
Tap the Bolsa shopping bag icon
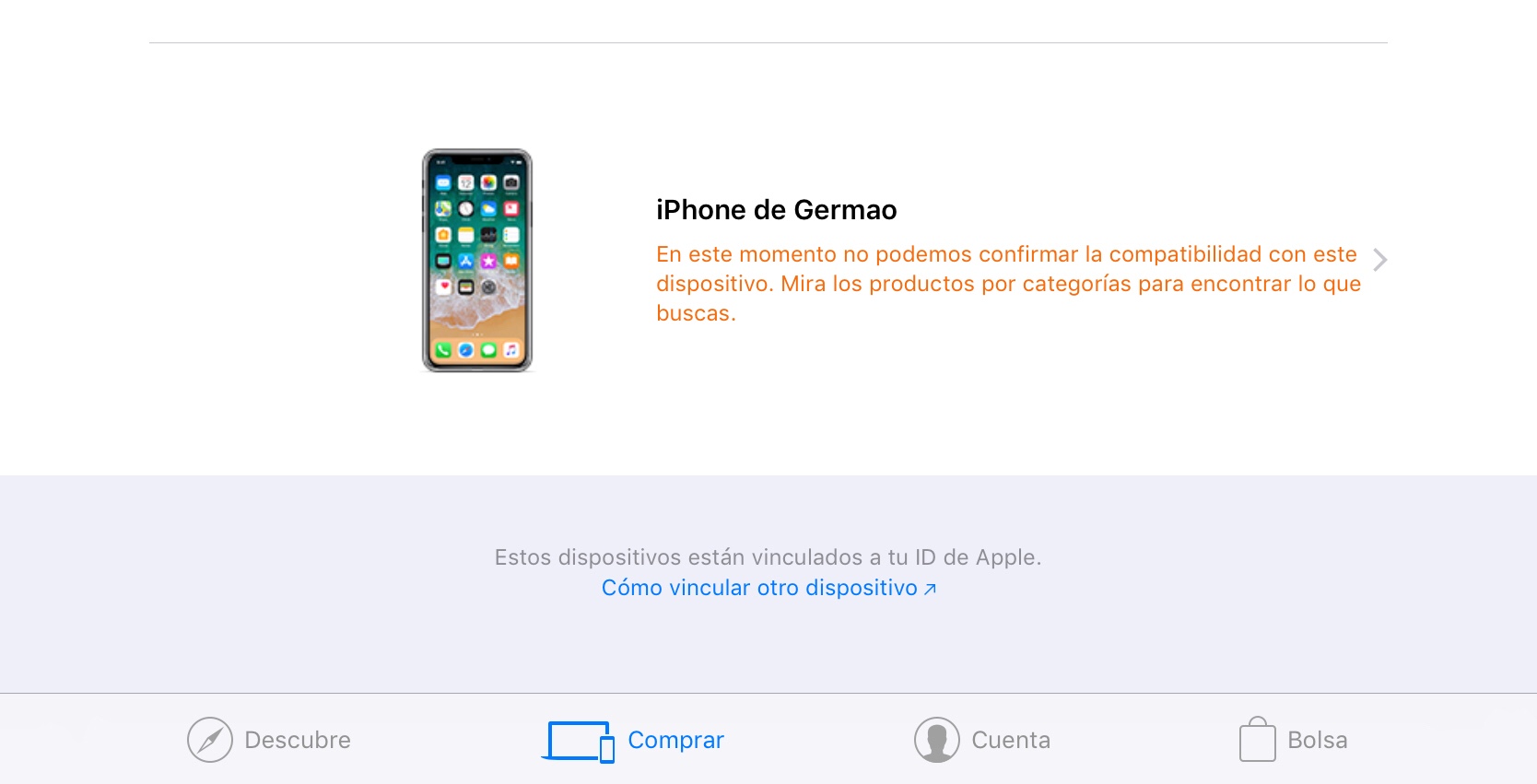pyautogui.click(x=1258, y=740)
